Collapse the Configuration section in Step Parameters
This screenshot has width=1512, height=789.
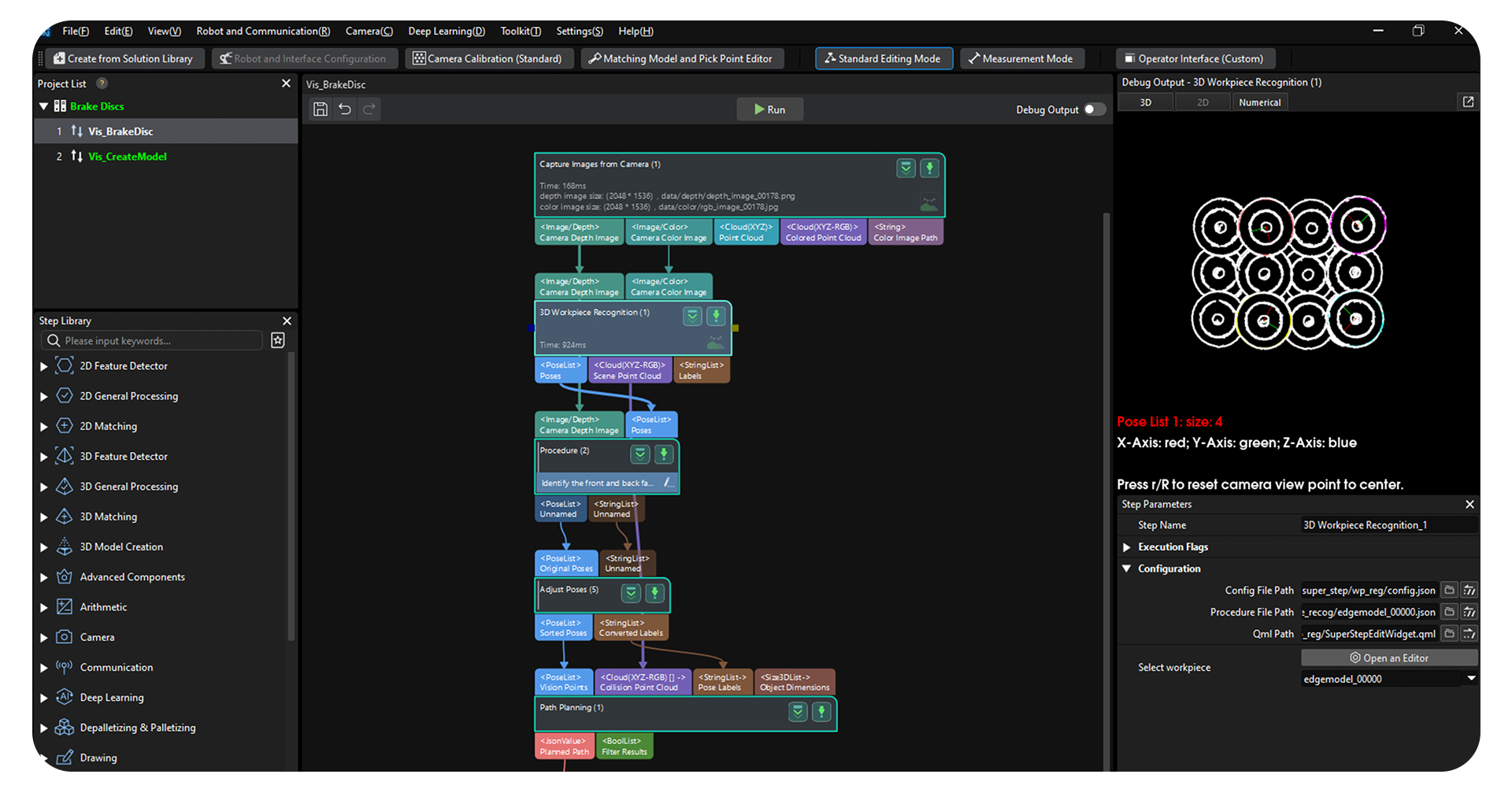pos(1126,569)
